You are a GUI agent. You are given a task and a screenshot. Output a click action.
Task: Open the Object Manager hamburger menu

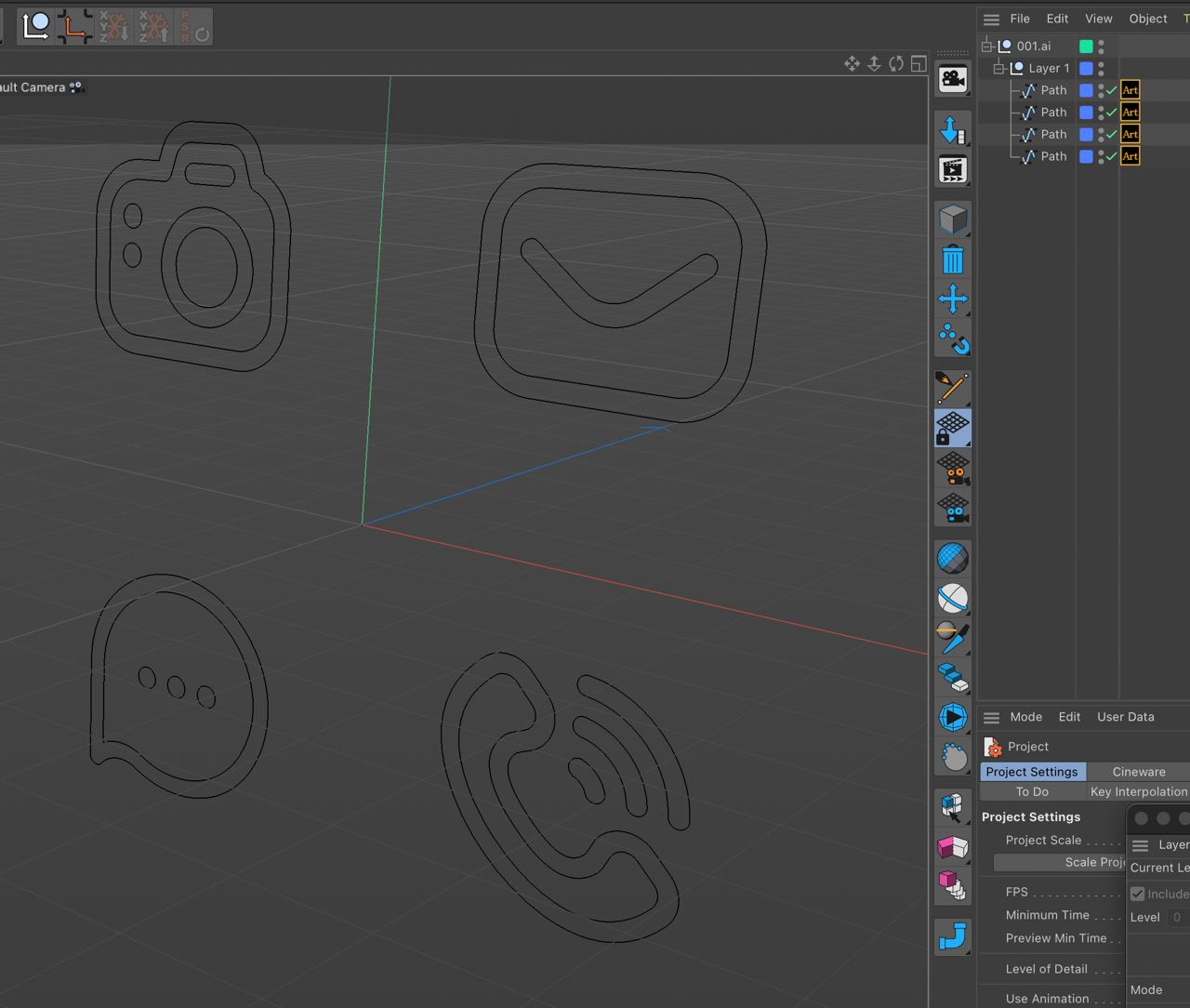991,19
